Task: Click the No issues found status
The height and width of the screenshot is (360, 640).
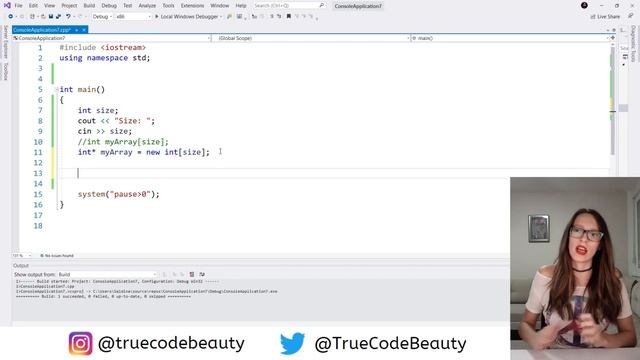Action: point(57,256)
